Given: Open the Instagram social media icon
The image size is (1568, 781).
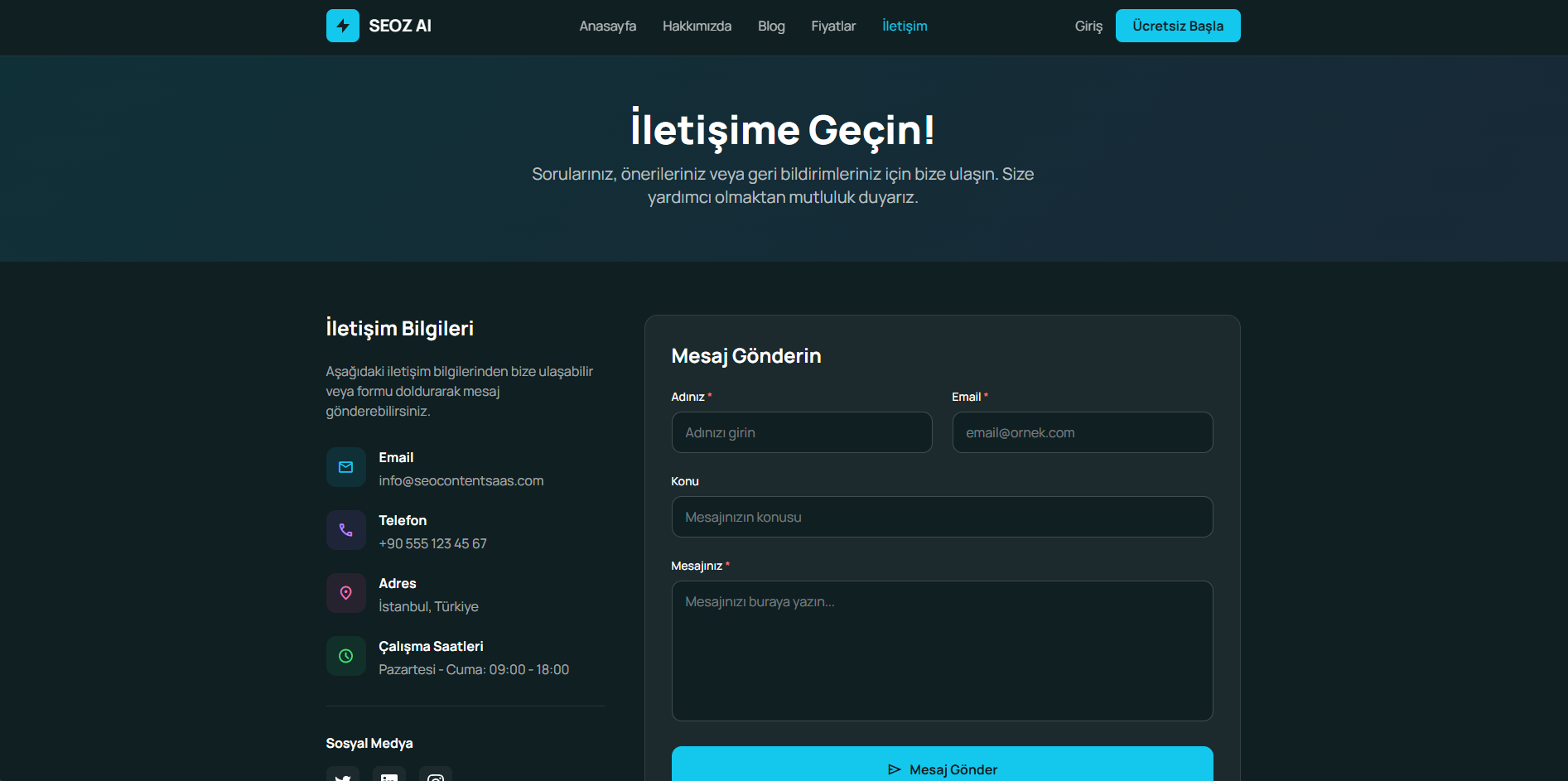Looking at the screenshot, I should click(x=436, y=775).
